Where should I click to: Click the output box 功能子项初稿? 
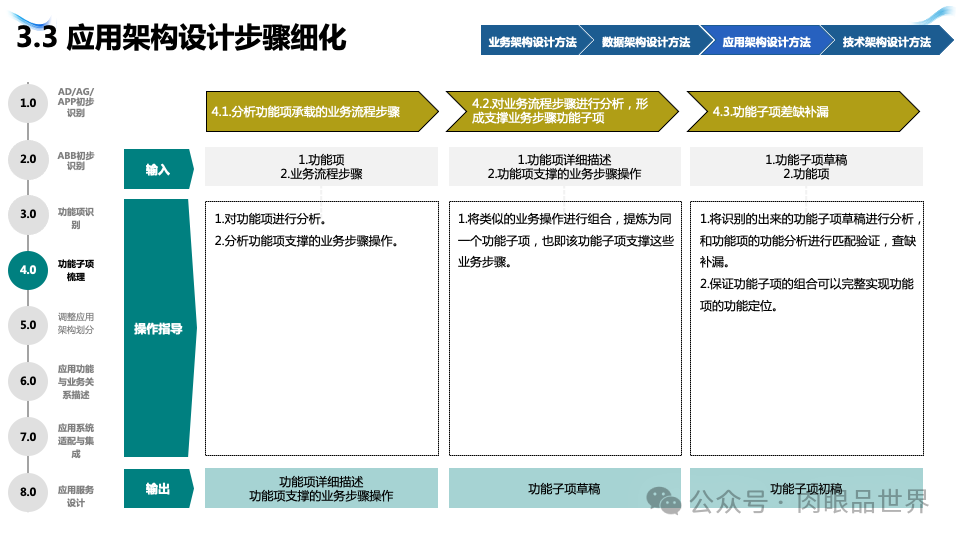pos(806,489)
